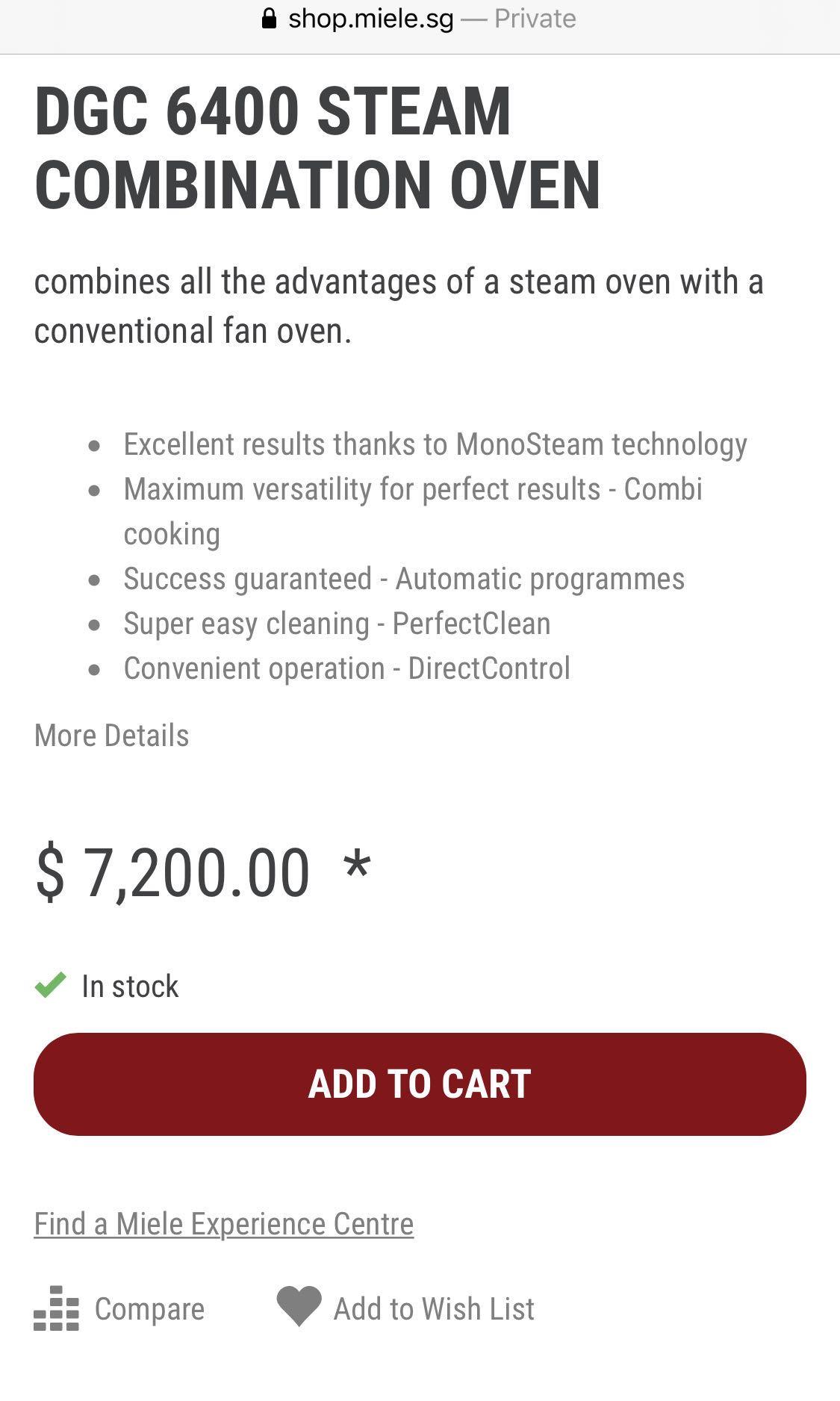Select the shop.miele.sg address field
The height and width of the screenshot is (1401, 840).
pos(371,19)
